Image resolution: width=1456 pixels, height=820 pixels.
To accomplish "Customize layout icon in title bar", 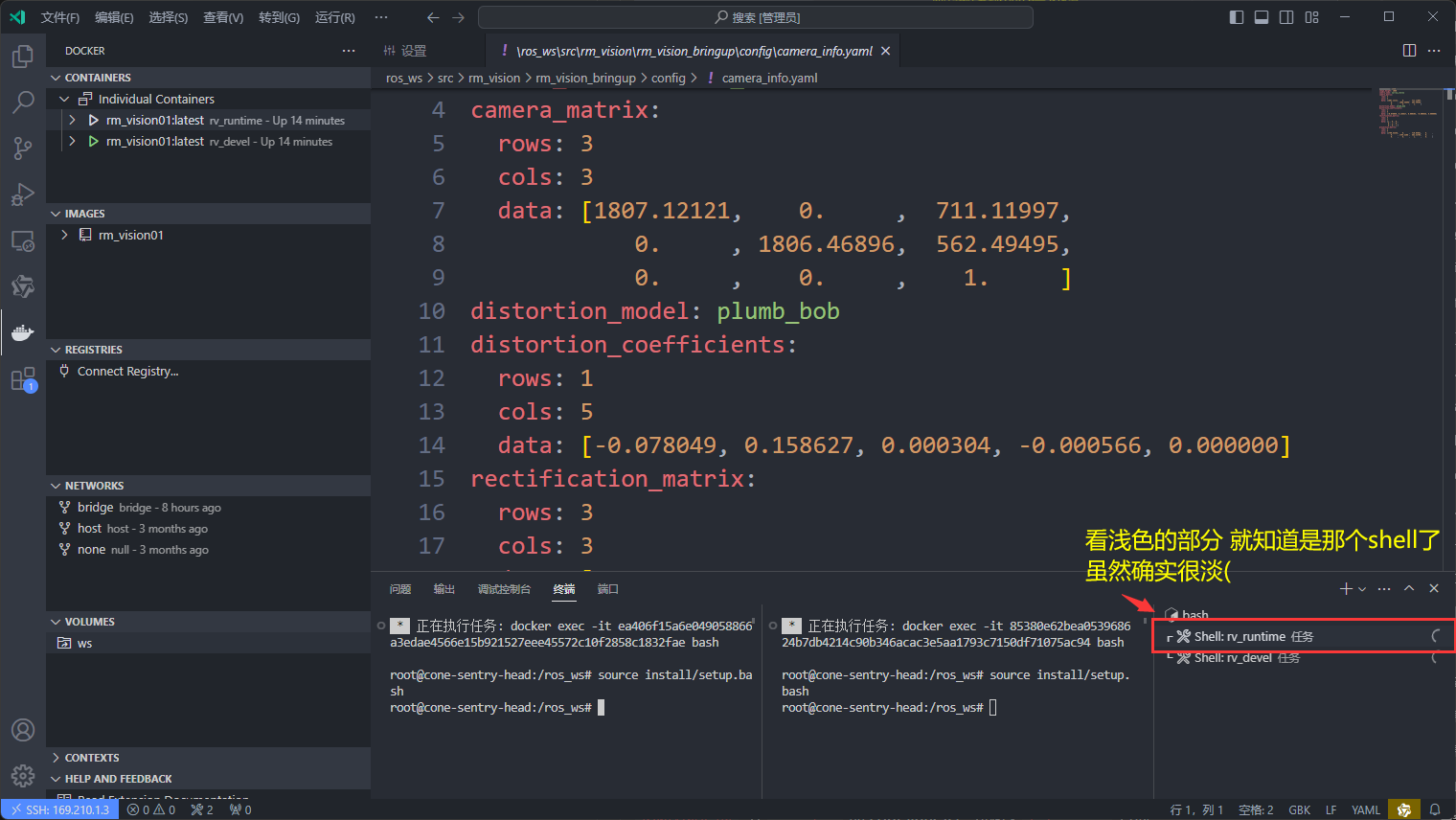I will tap(1312, 17).
